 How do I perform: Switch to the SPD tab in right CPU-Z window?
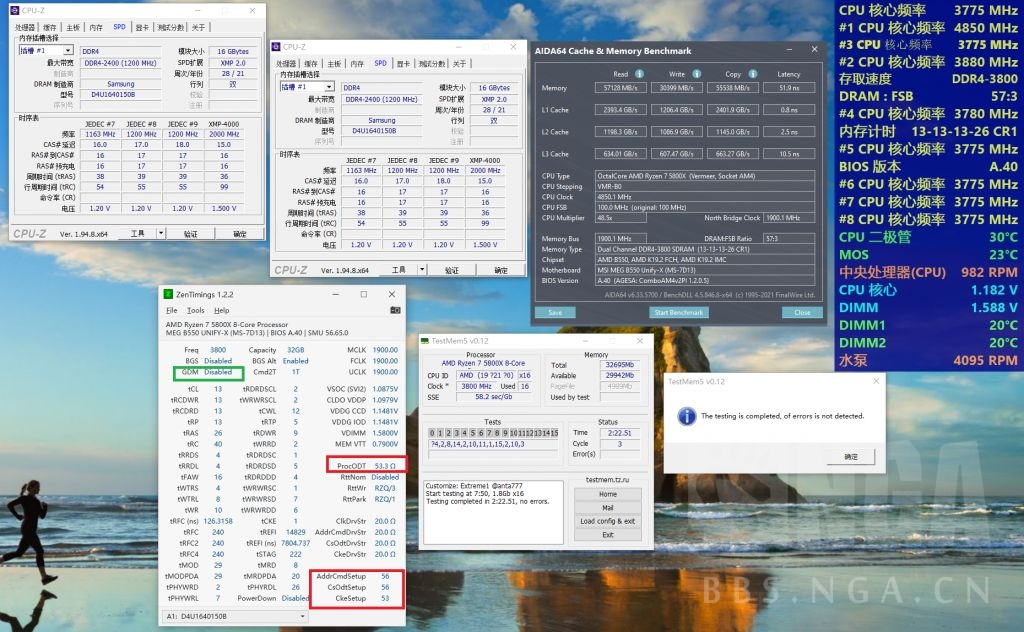pos(380,63)
